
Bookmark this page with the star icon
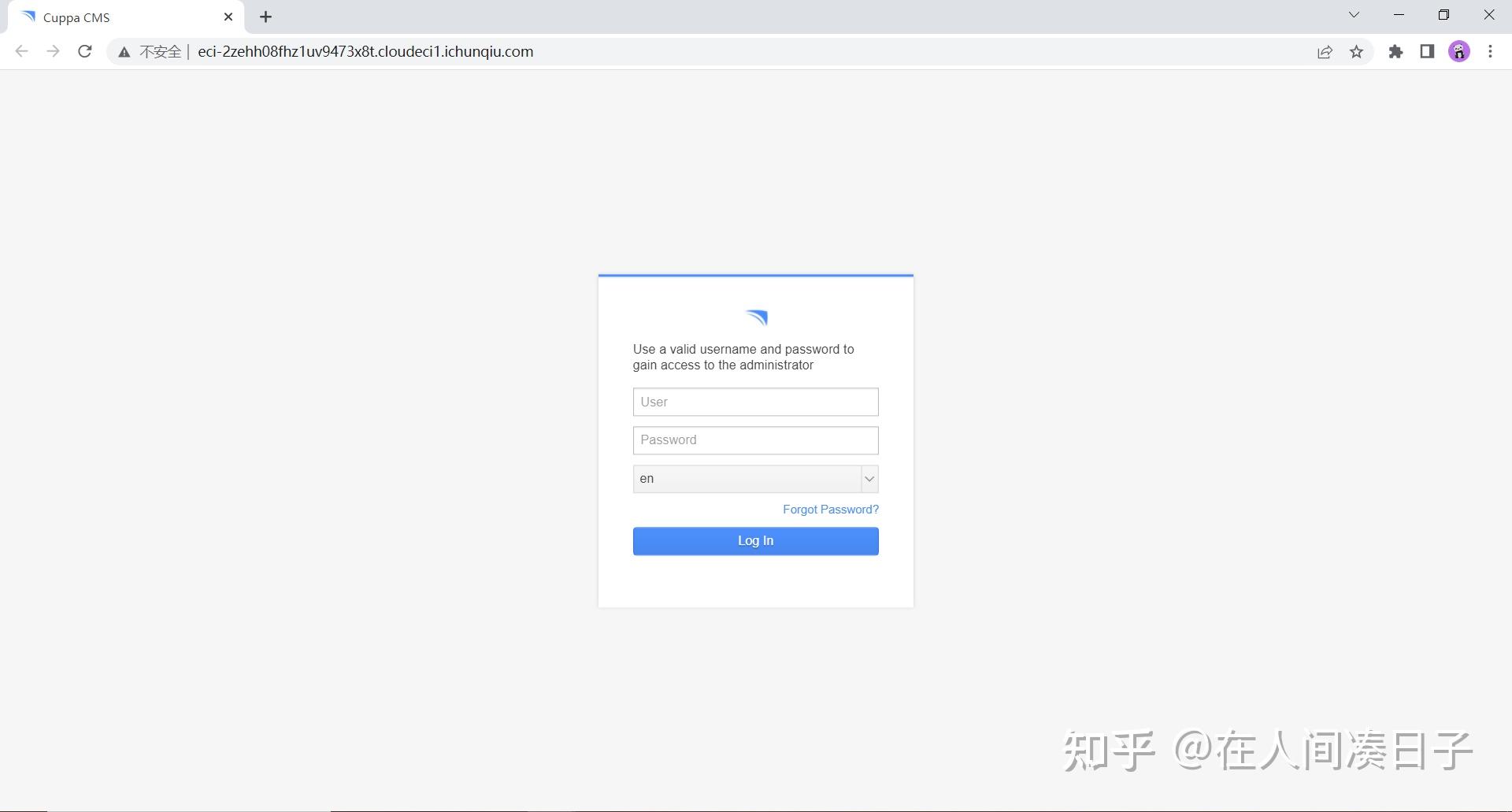point(1356,51)
